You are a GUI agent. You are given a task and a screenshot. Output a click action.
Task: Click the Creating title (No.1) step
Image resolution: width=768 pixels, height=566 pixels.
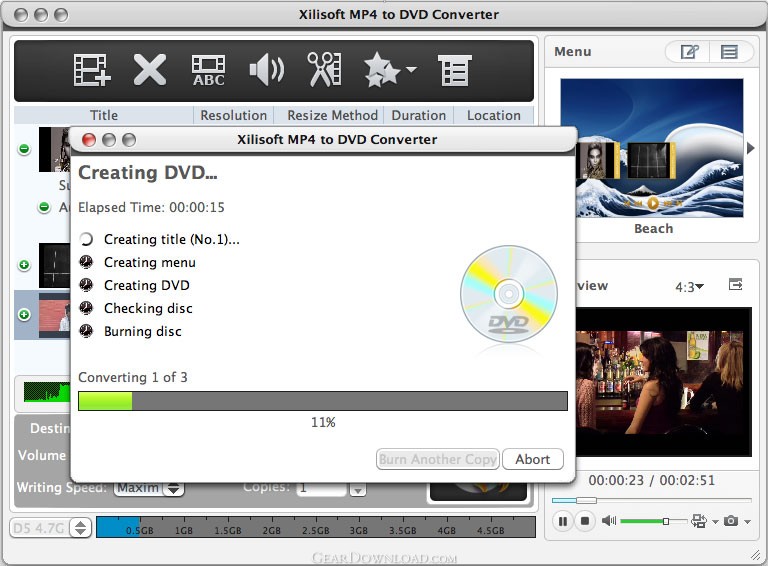[171, 239]
